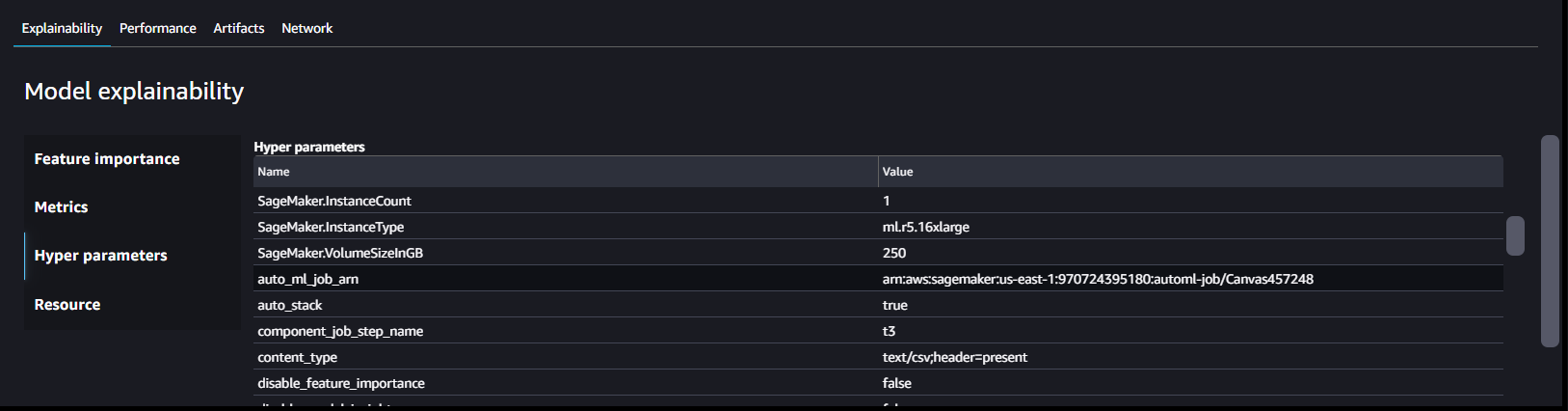Click the Value column header
Viewport: 1568px width, 411px height.
(x=1190, y=172)
